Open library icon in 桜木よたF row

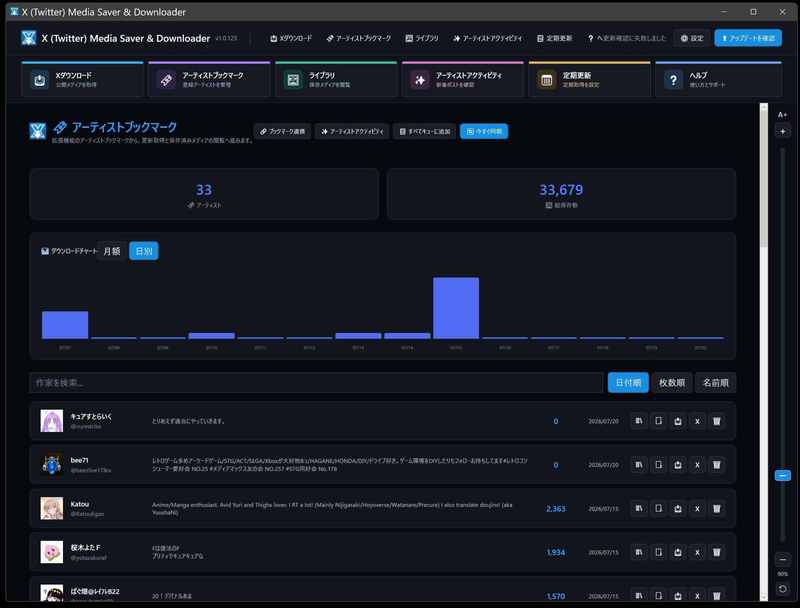pyautogui.click(x=639, y=552)
